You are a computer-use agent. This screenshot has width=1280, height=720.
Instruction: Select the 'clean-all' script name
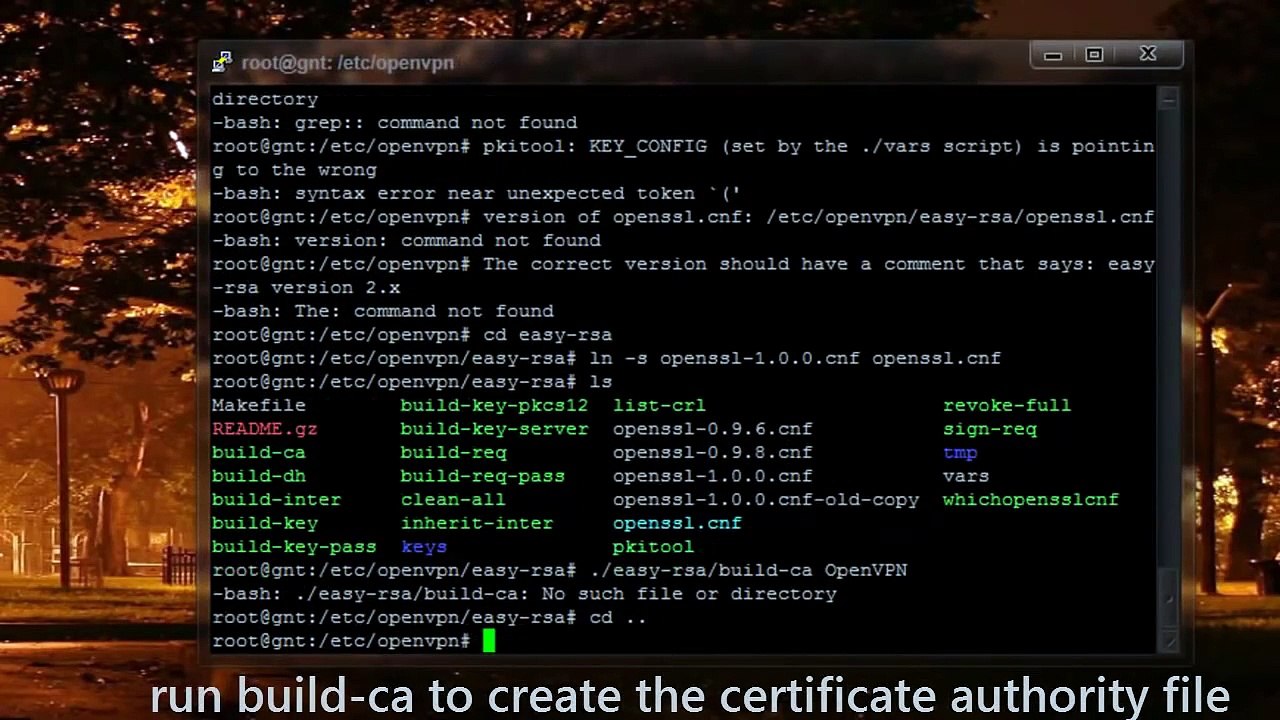coord(453,500)
